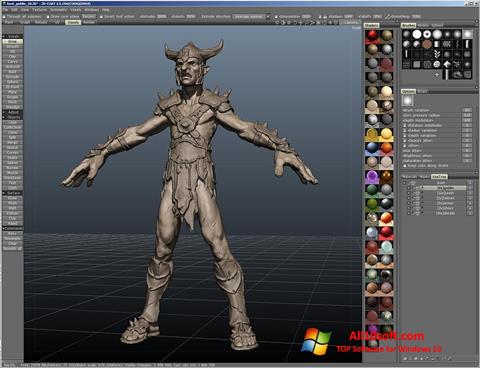Viewport: 480px width, 368px height.
Task: Choose the pyramid-shaped brush alpha
Action: (x=447, y=64)
